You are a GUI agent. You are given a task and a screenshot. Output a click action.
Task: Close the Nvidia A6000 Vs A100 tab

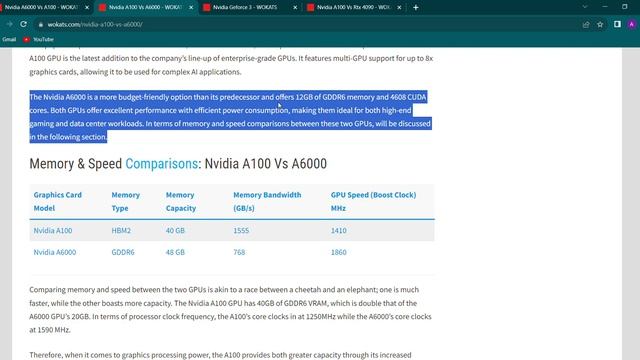click(x=87, y=7)
